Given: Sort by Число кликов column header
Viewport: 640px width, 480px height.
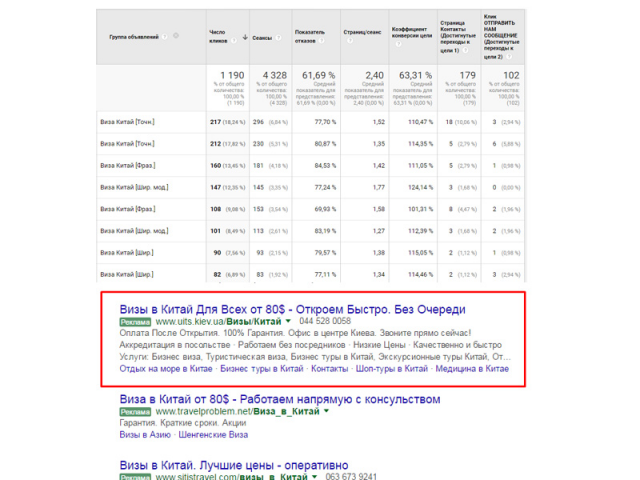Looking at the screenshot, I should [218, 36].
